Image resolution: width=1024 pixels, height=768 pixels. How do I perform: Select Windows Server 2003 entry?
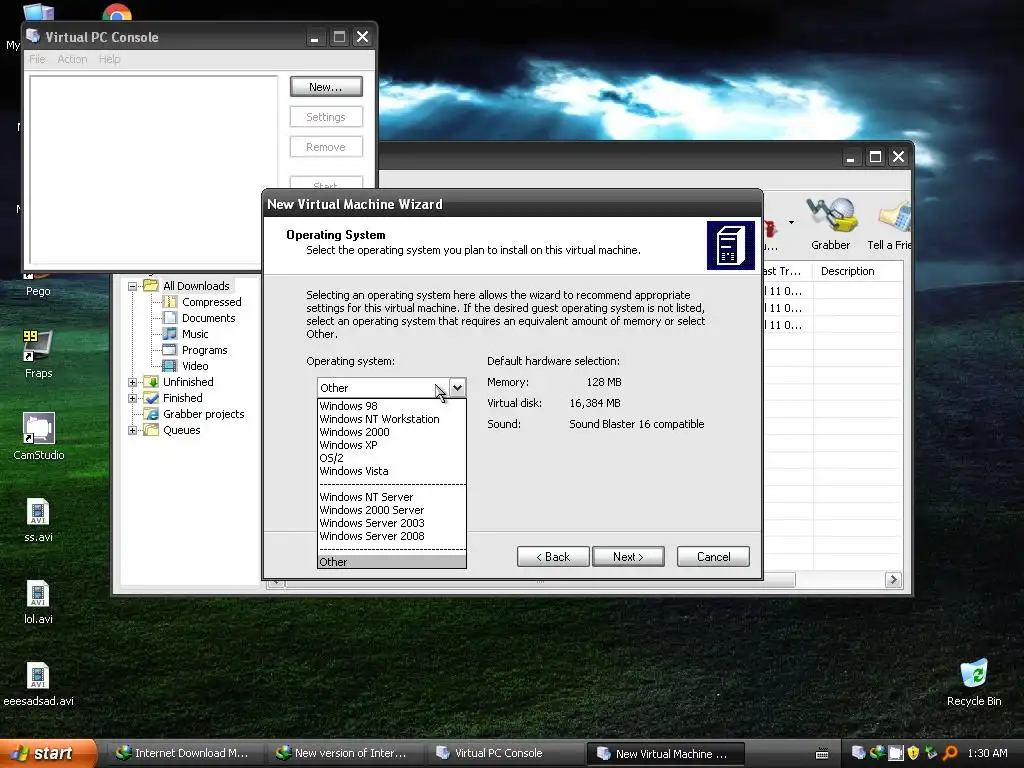click(372, 523)
